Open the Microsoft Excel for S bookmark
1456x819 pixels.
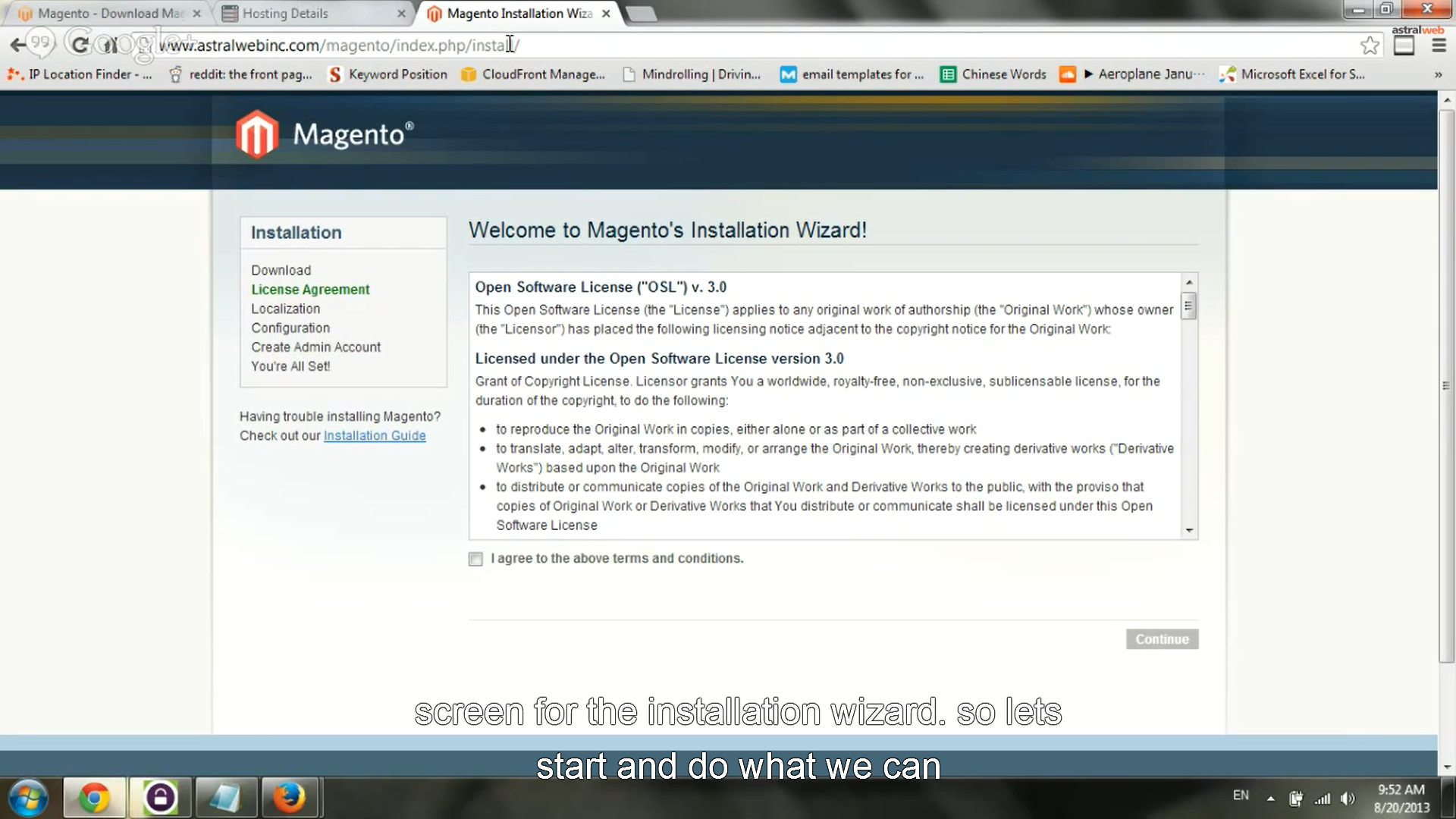pos(1292,74)
